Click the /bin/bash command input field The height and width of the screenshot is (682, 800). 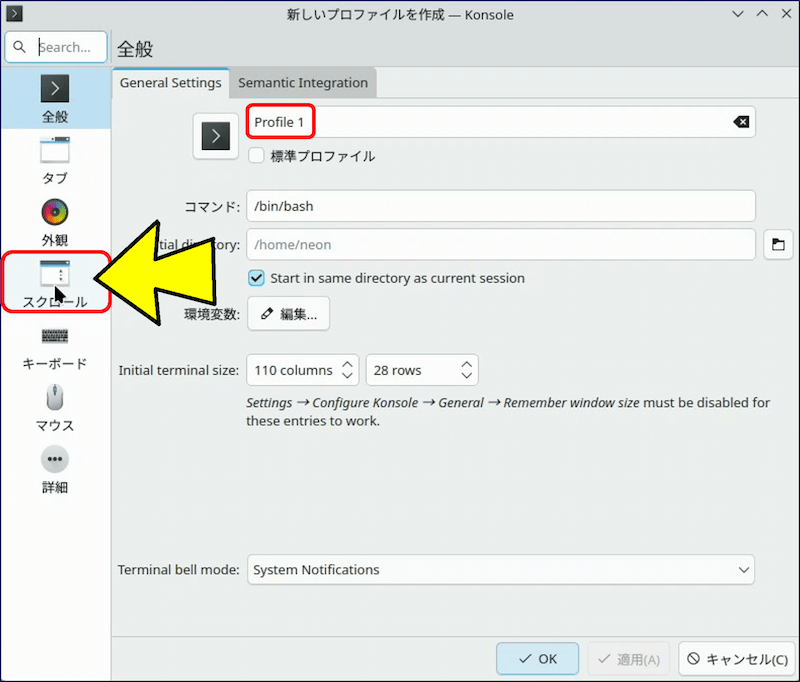[x=500, y=207]
